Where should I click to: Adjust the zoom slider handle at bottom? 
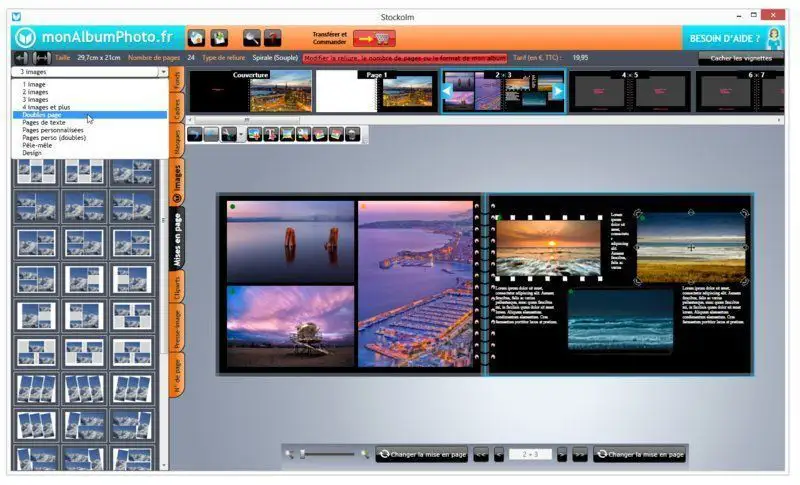[x=303, y=454]
